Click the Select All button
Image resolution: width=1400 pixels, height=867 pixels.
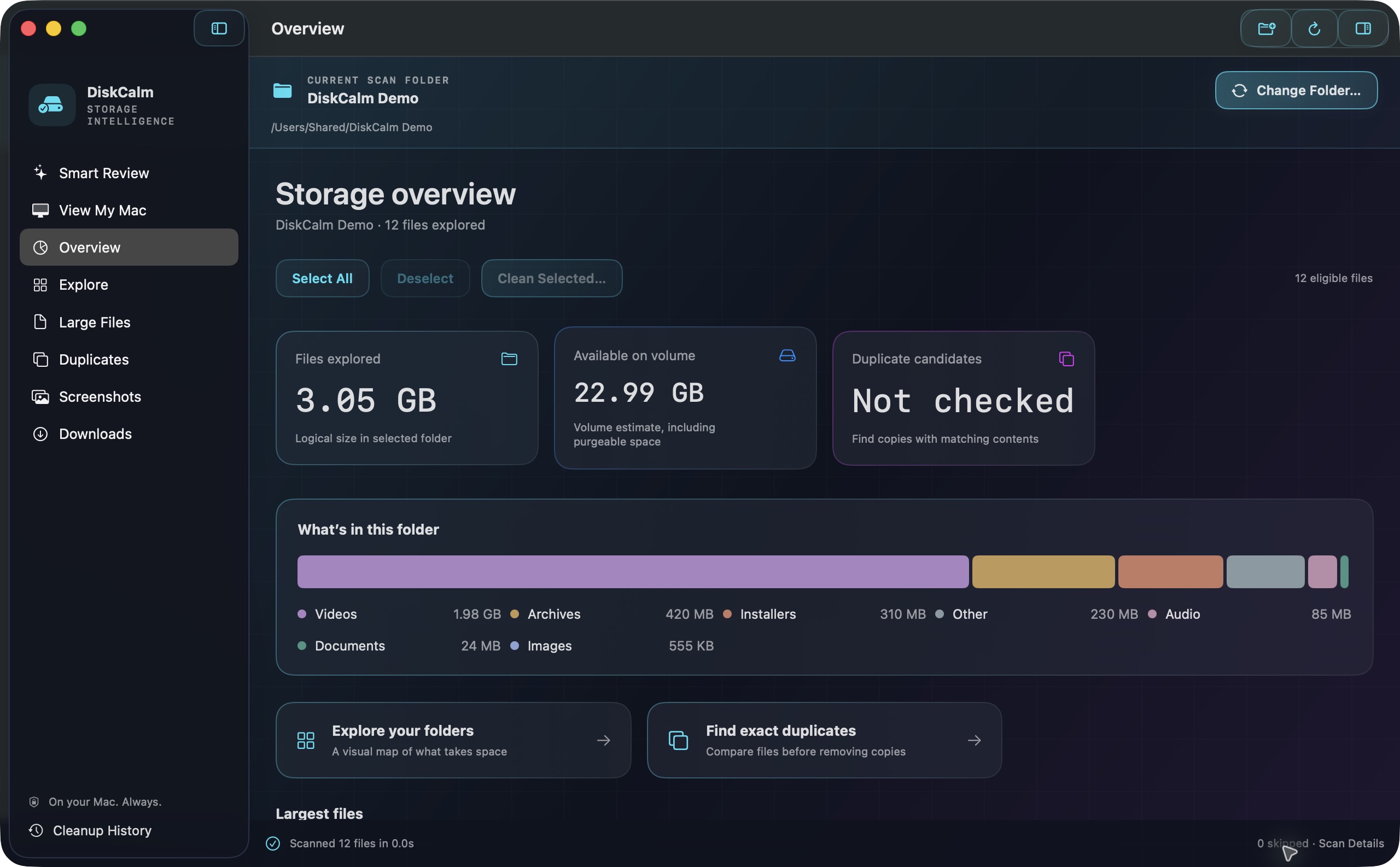coord(322,278)
